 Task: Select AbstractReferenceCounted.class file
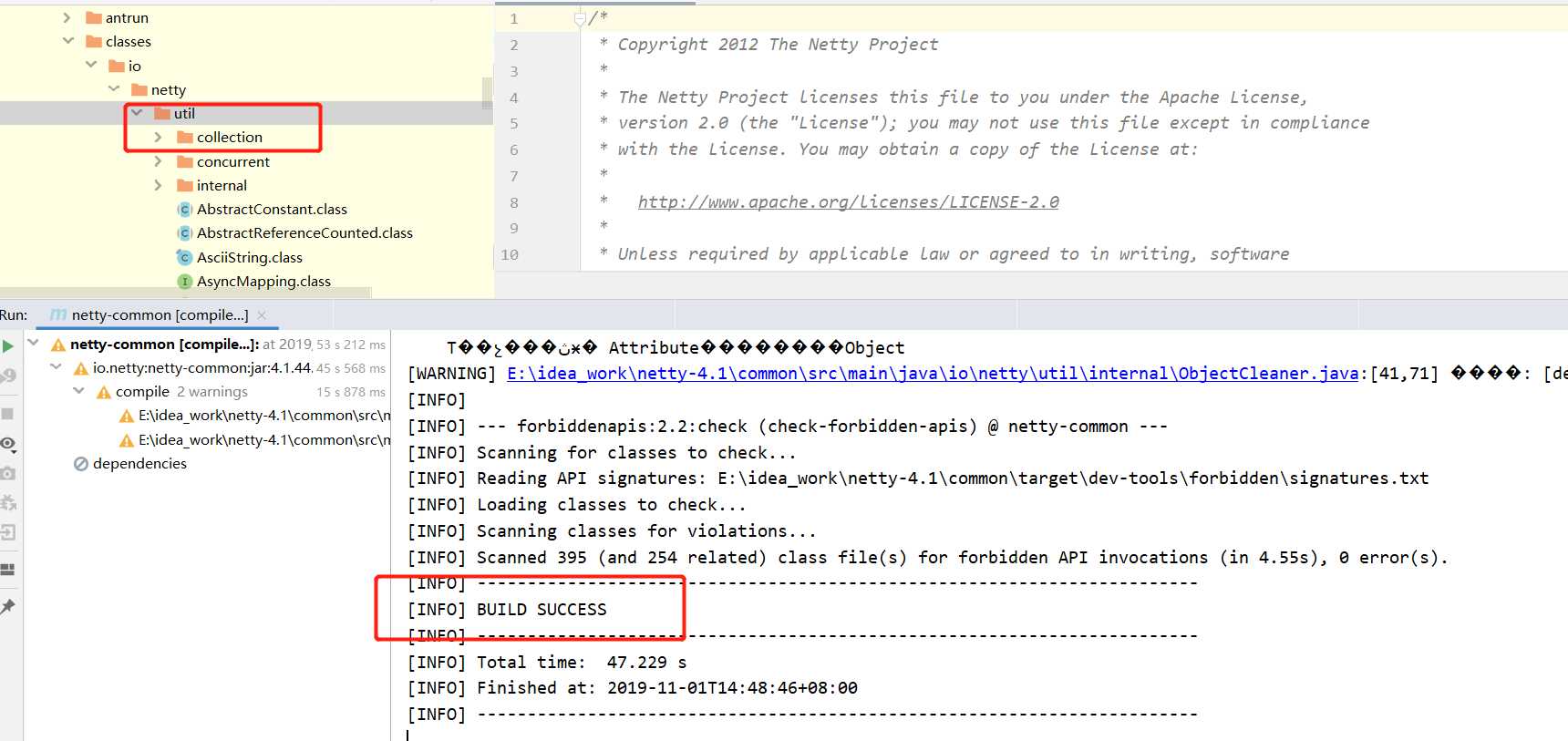point(304,233)
